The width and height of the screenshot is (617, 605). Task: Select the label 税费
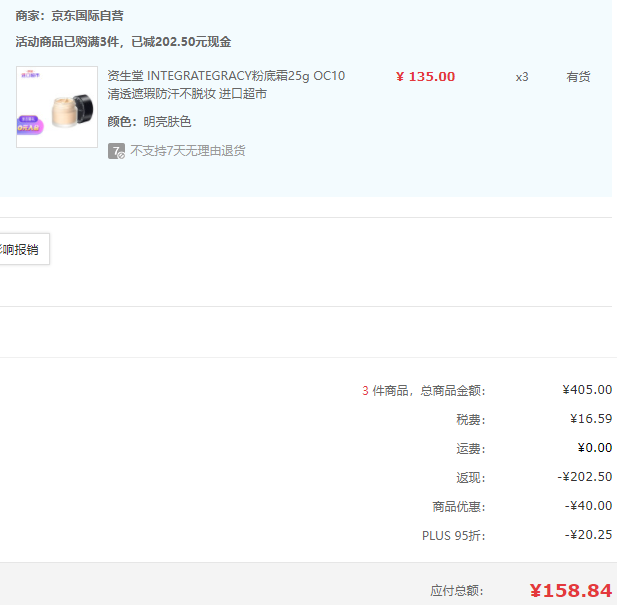pos(471,420)
